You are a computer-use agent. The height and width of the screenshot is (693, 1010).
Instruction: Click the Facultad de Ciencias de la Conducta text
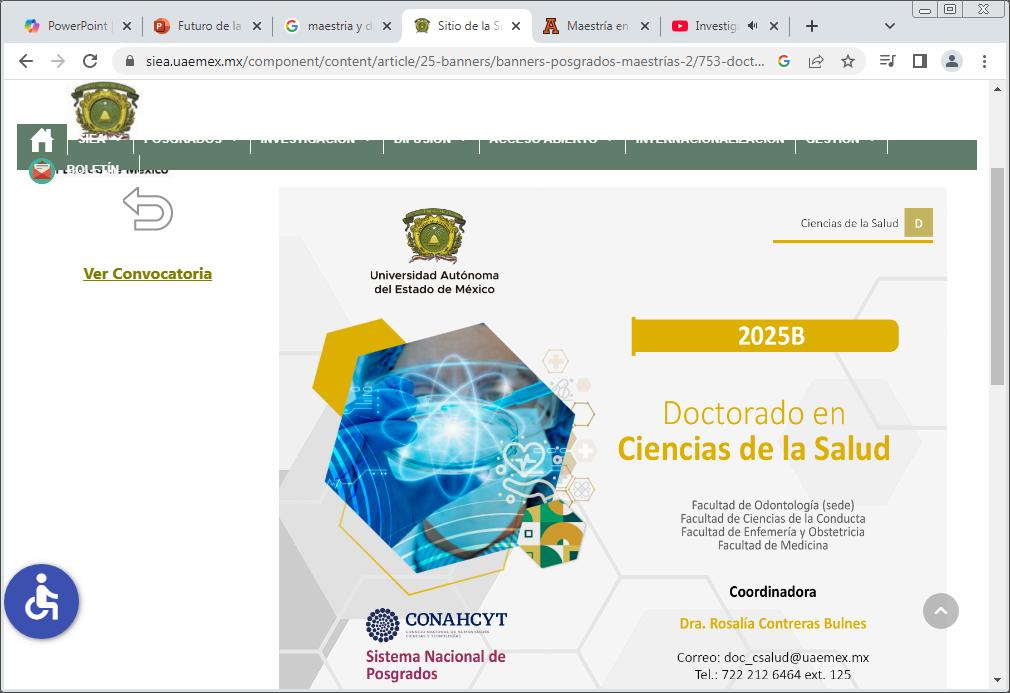(773, 518)
